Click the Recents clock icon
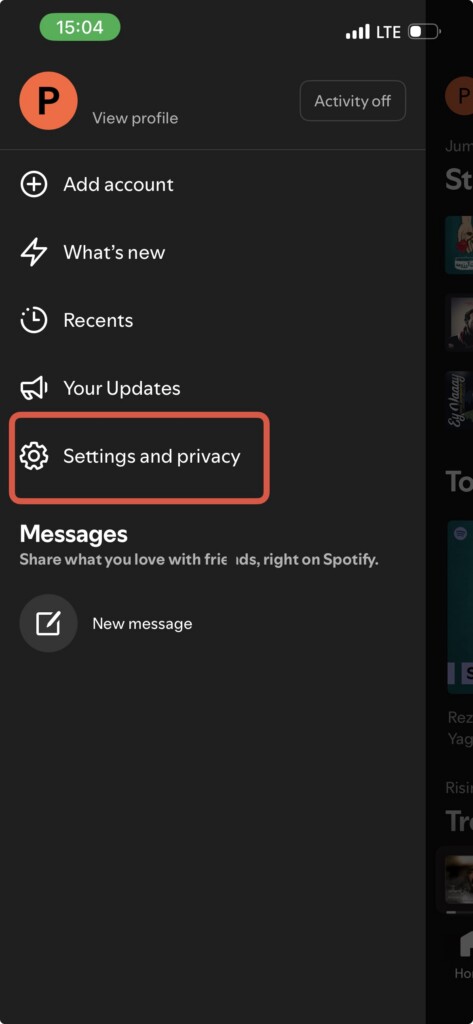Viewport: 473px width, 1024px height. (x=34, y=320)
